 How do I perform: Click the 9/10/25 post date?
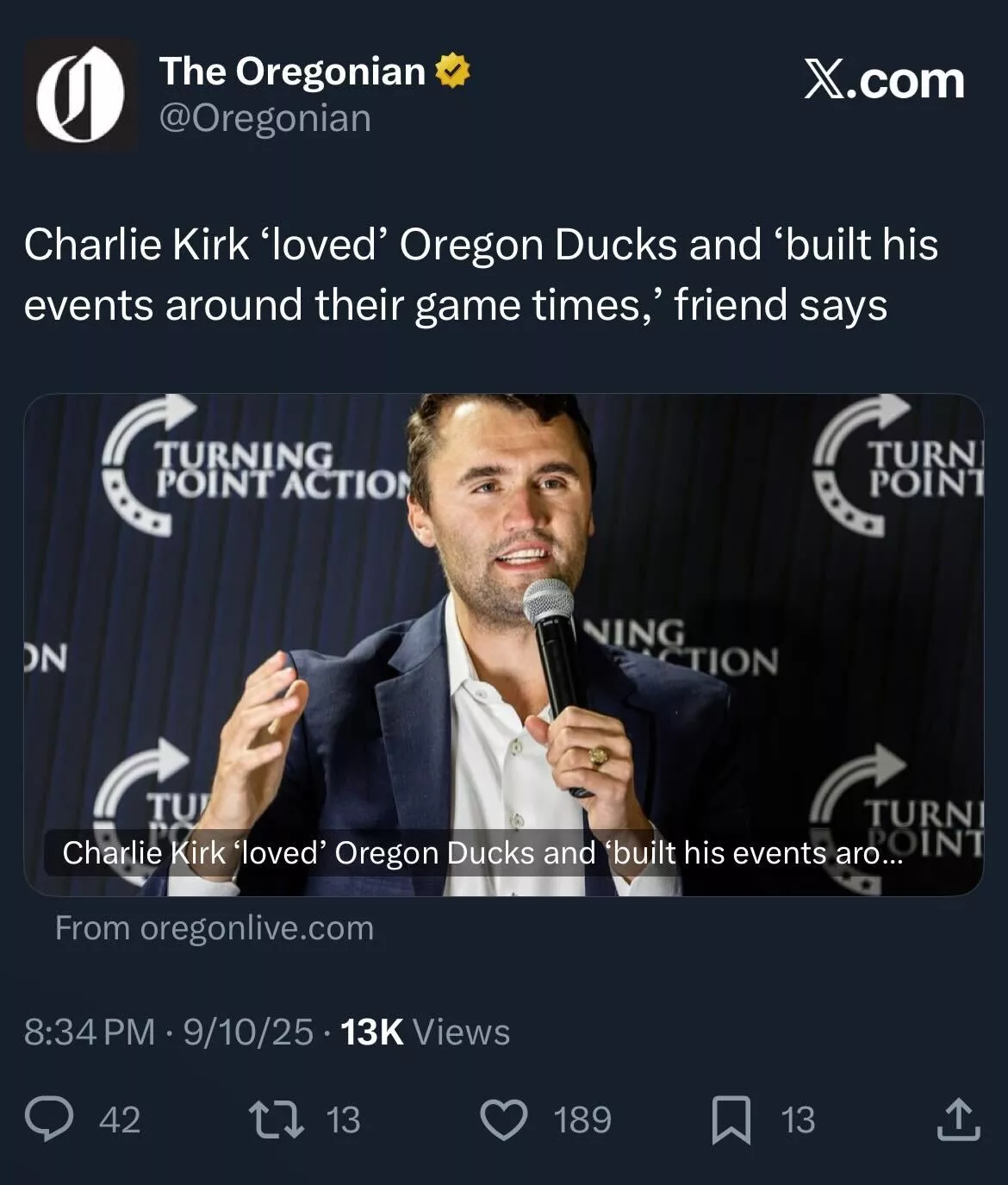(248, 1032)
